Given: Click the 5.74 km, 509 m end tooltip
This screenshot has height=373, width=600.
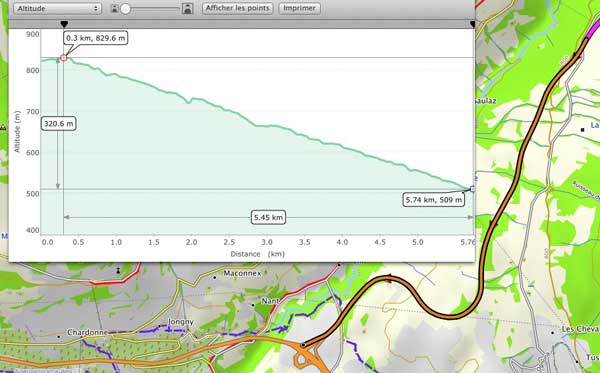Looking at the screenshot, I should pyautogui.click(x=434, y=200).
